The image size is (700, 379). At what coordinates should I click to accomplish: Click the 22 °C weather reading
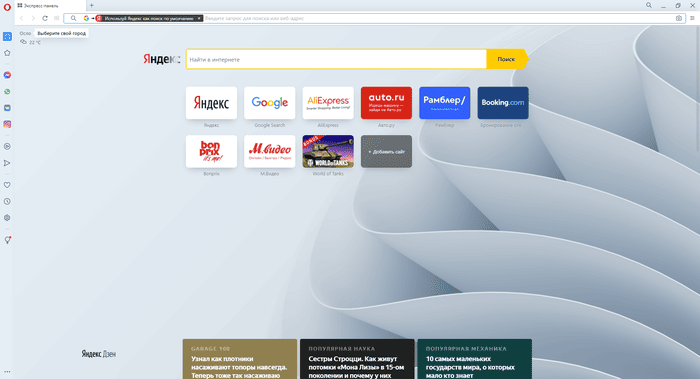(x=35, y=42)
